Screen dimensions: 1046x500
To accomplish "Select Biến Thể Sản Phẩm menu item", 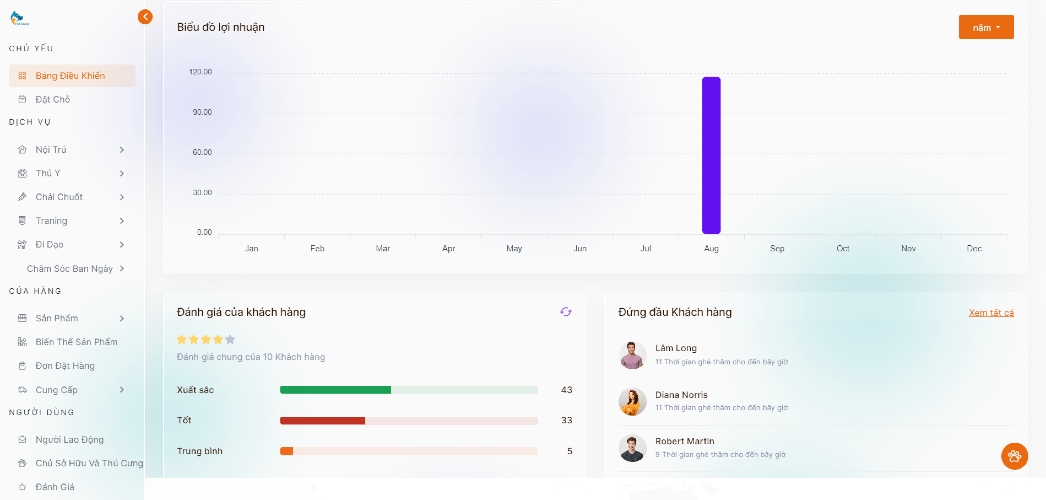I will pyautogui.click(x=76, y=342).
